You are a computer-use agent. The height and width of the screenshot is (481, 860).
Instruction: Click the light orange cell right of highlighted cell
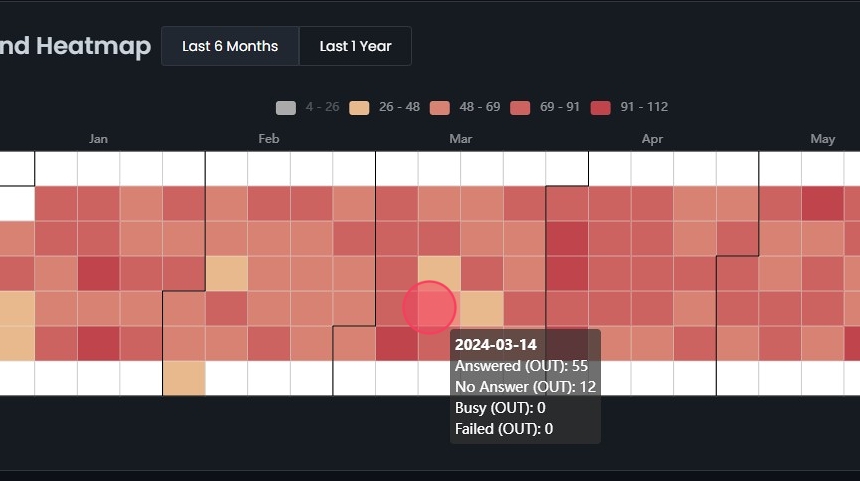click(x=482, y=308)
